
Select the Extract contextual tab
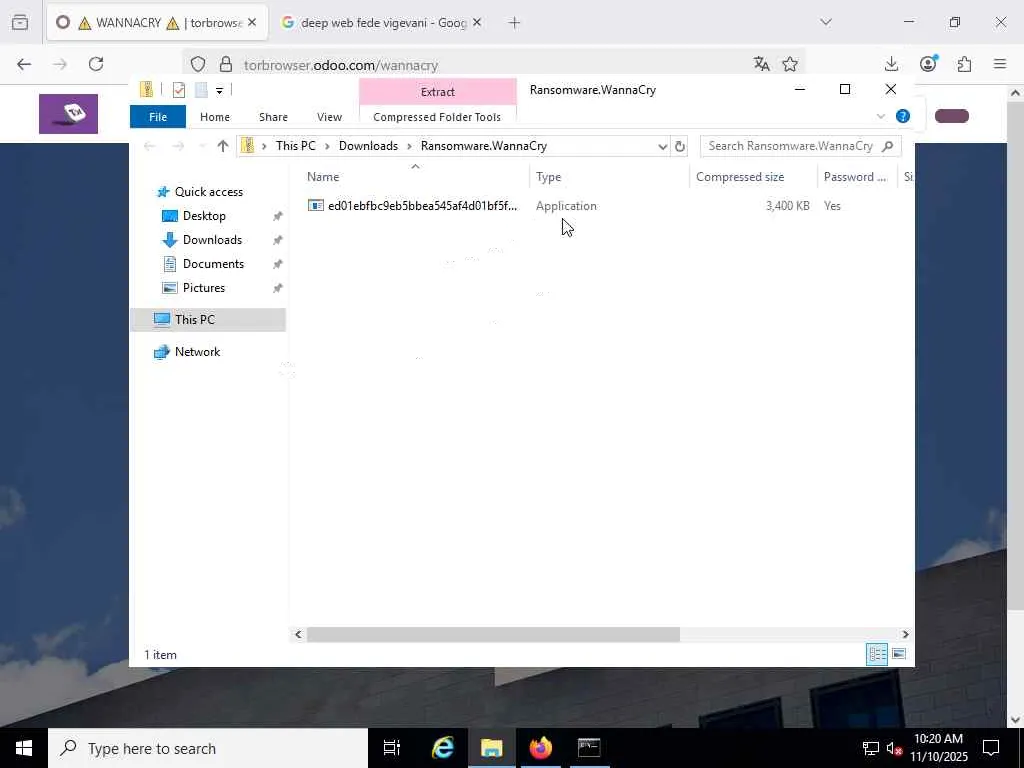pyautogui.click(x=438, y=92)
